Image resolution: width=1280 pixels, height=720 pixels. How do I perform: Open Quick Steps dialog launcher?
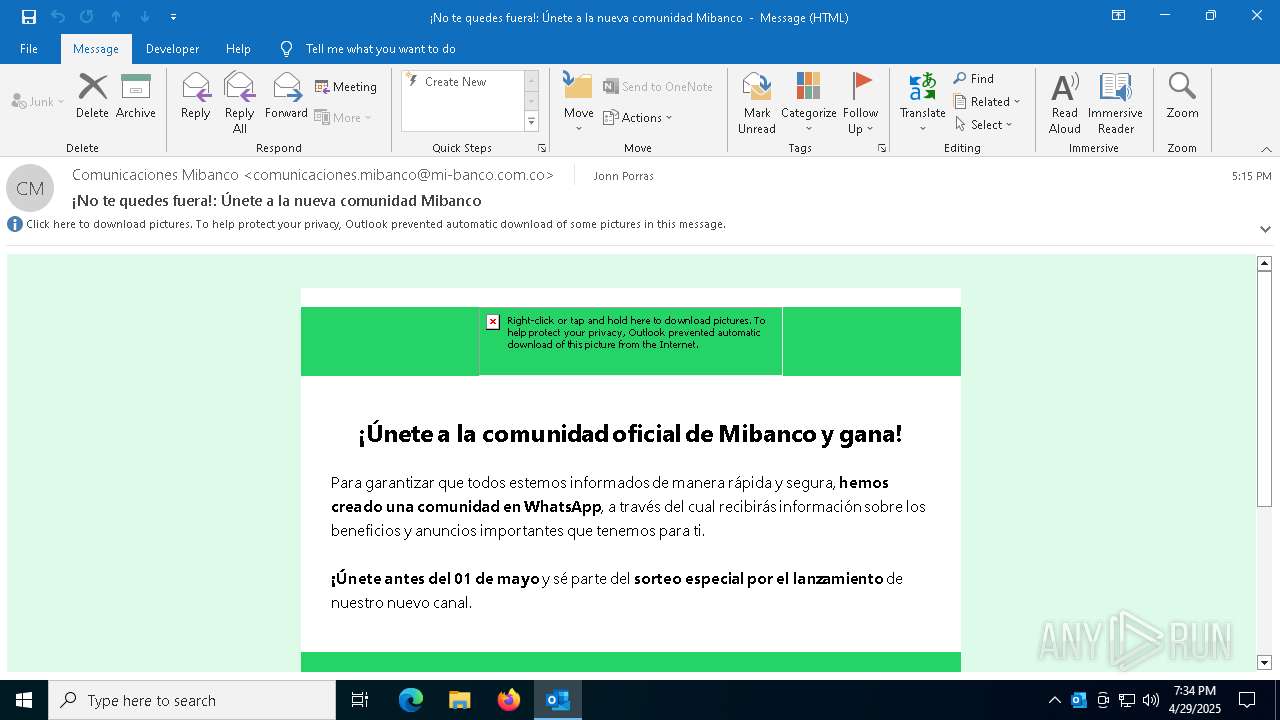click(542, 148)
